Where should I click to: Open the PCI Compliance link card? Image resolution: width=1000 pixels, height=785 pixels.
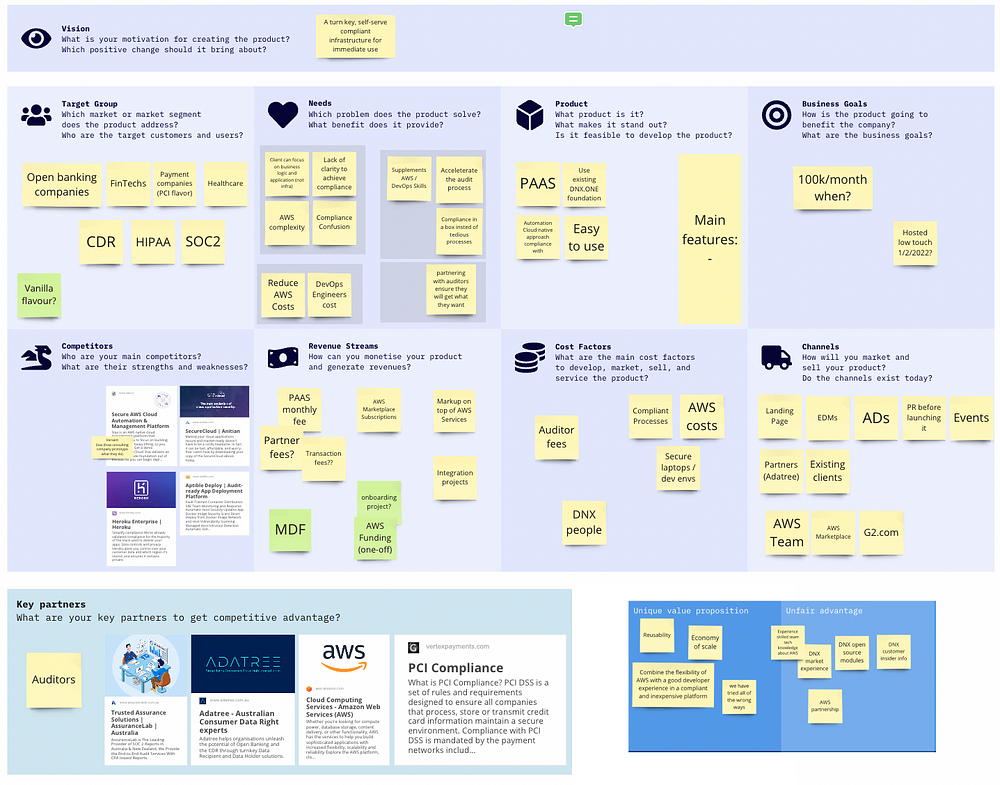click(x=480, y=699)
